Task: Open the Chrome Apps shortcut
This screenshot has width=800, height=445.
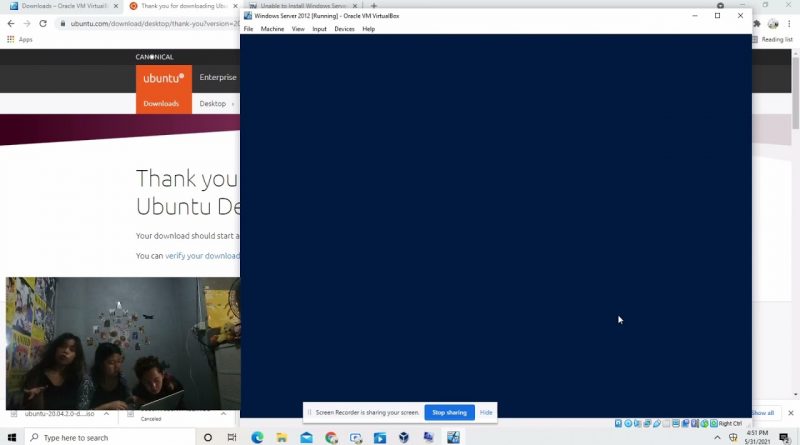Action: pos(19,39)
